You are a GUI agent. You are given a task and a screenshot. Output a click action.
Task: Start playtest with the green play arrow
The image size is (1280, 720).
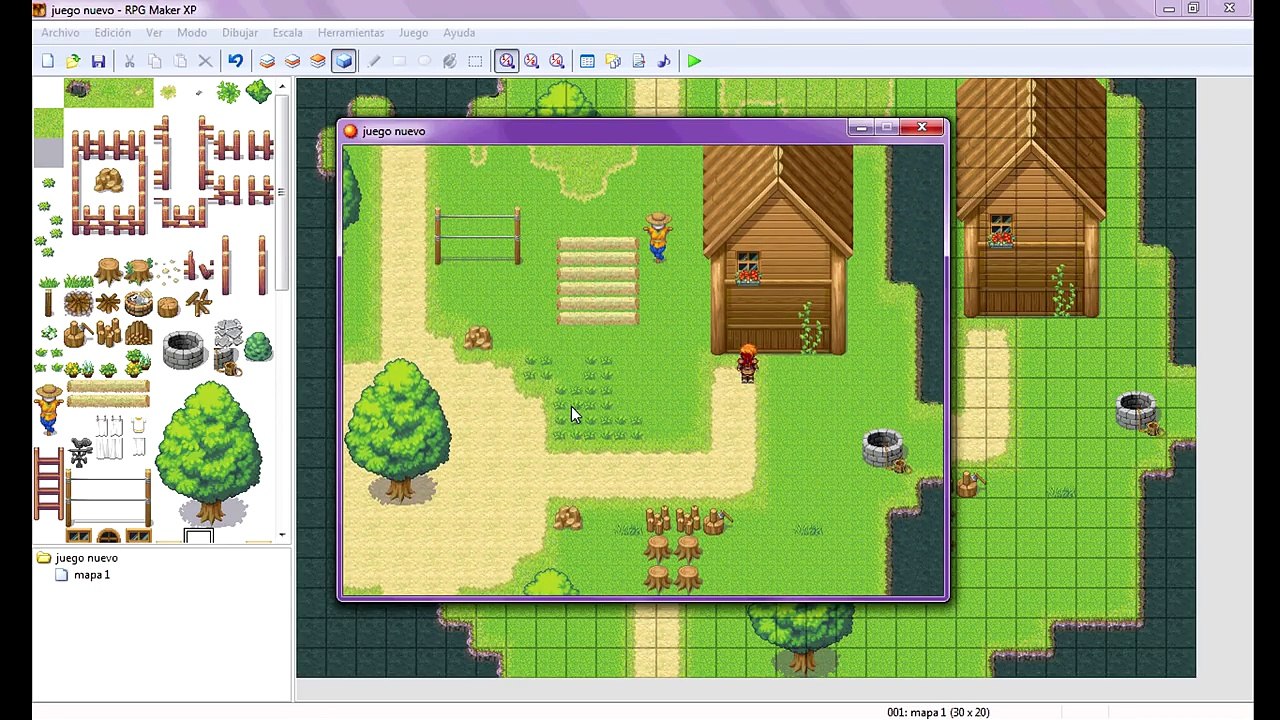(x=694, y=61)
